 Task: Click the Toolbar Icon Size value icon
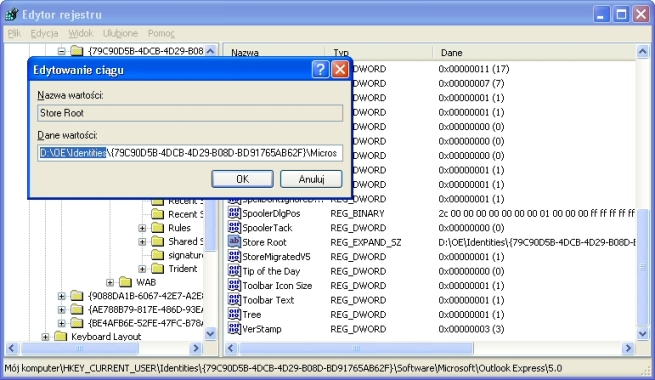tap(234, 285)
